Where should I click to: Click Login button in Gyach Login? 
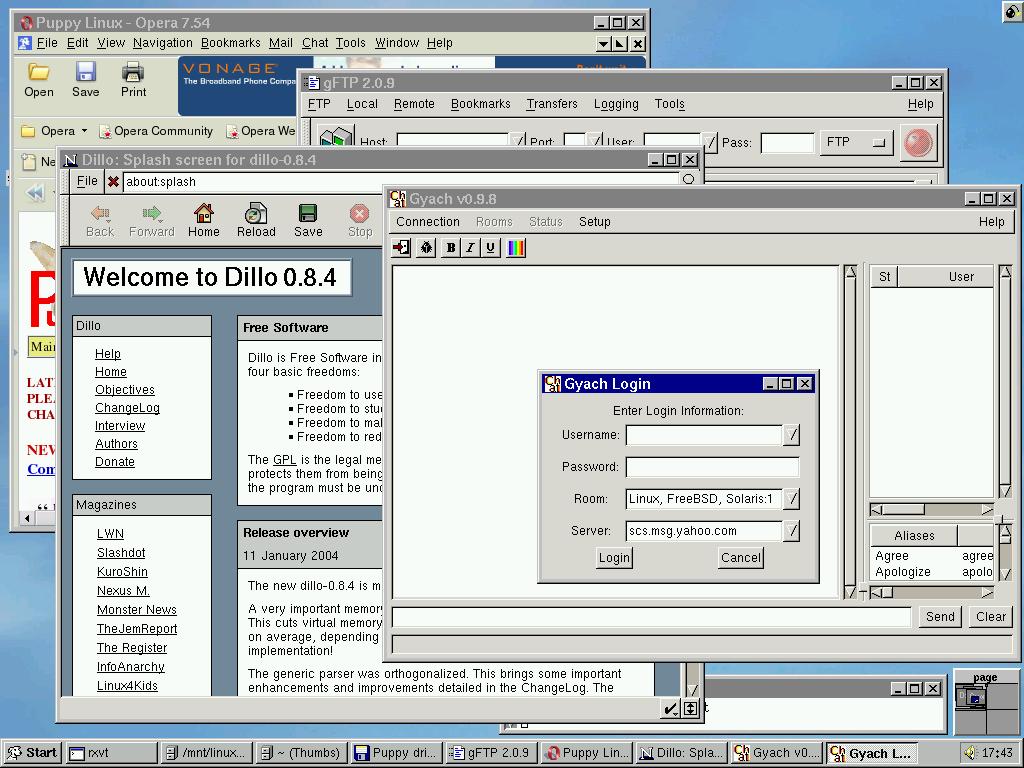click(x=615, y=558)
